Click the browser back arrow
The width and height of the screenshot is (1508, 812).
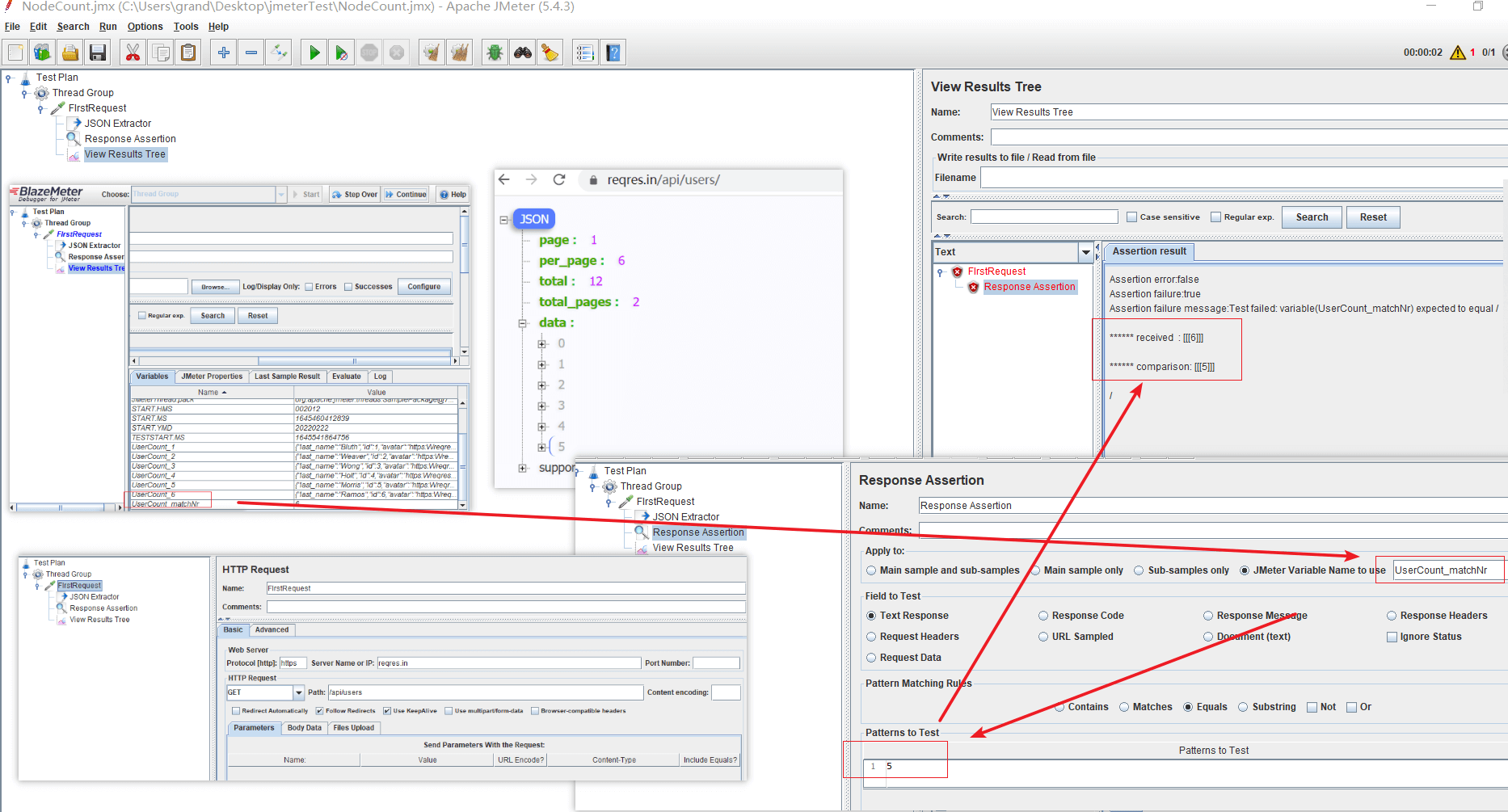(x=504, y=179)
